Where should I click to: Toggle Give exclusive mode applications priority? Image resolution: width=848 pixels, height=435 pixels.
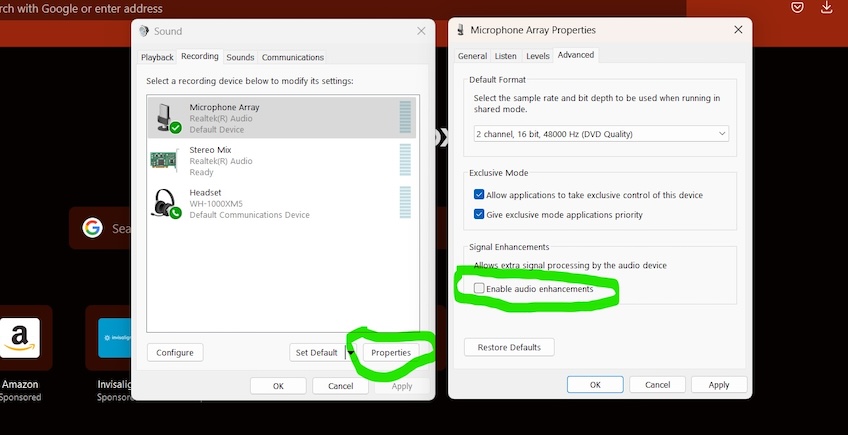479,214
